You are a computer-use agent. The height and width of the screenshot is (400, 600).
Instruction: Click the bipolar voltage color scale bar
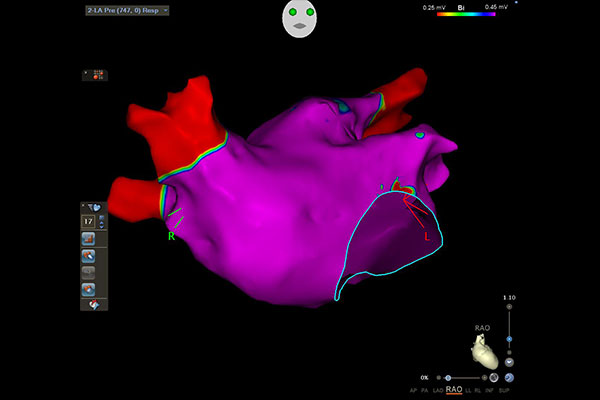coord(468,15)
